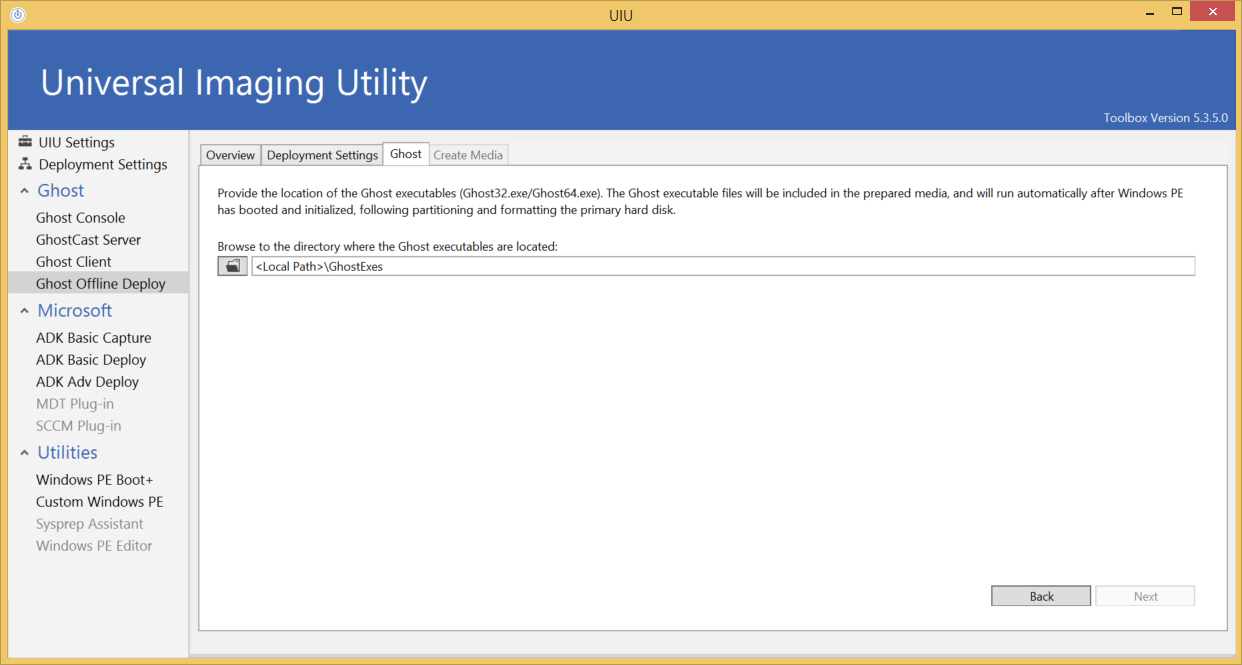The height and width of the screenshot is (665, 1242).
Task: Click the Next button
Action: pyautogui.click(x=1145, y=596)
